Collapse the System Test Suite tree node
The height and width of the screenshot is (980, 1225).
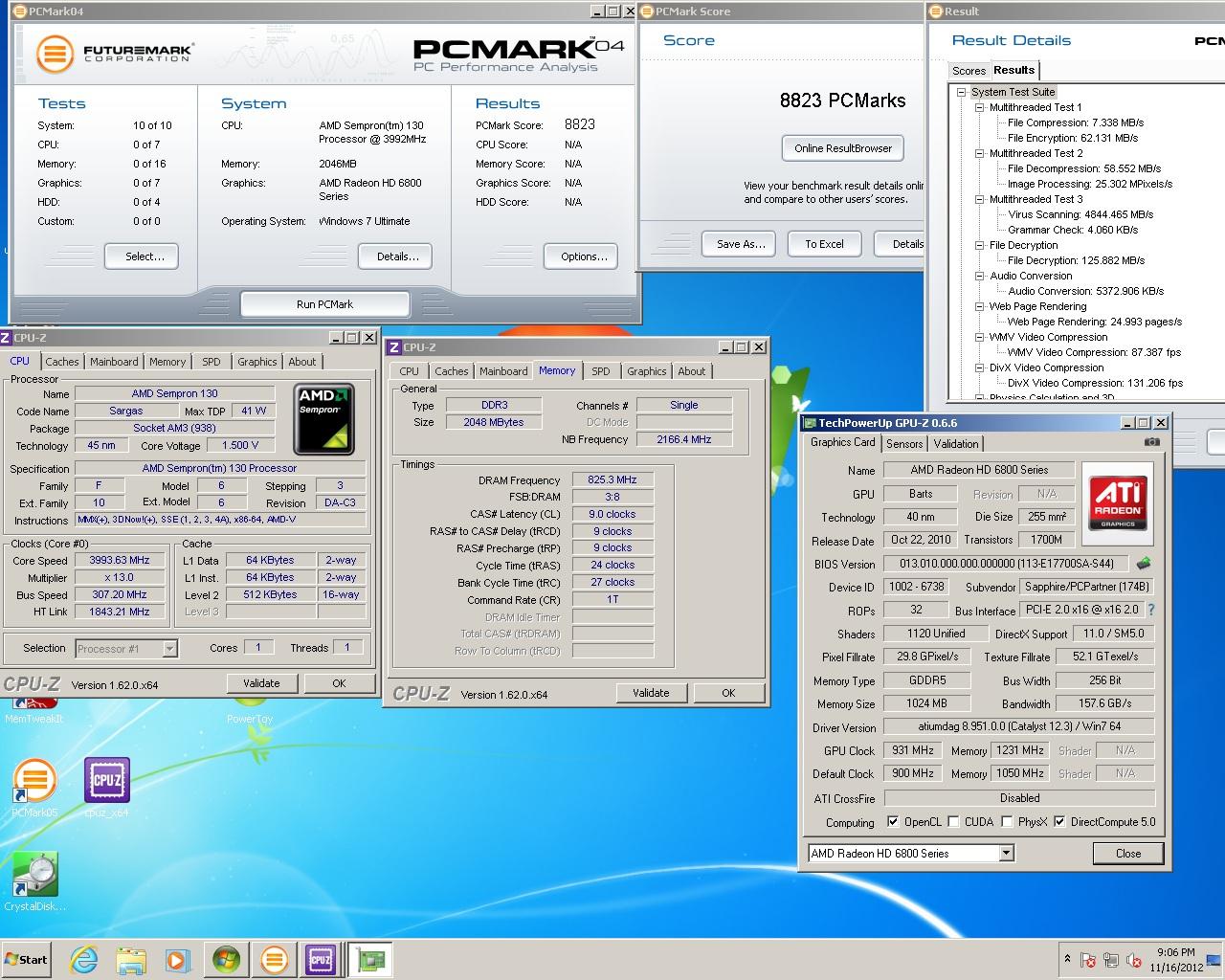(x=962, y=92)
